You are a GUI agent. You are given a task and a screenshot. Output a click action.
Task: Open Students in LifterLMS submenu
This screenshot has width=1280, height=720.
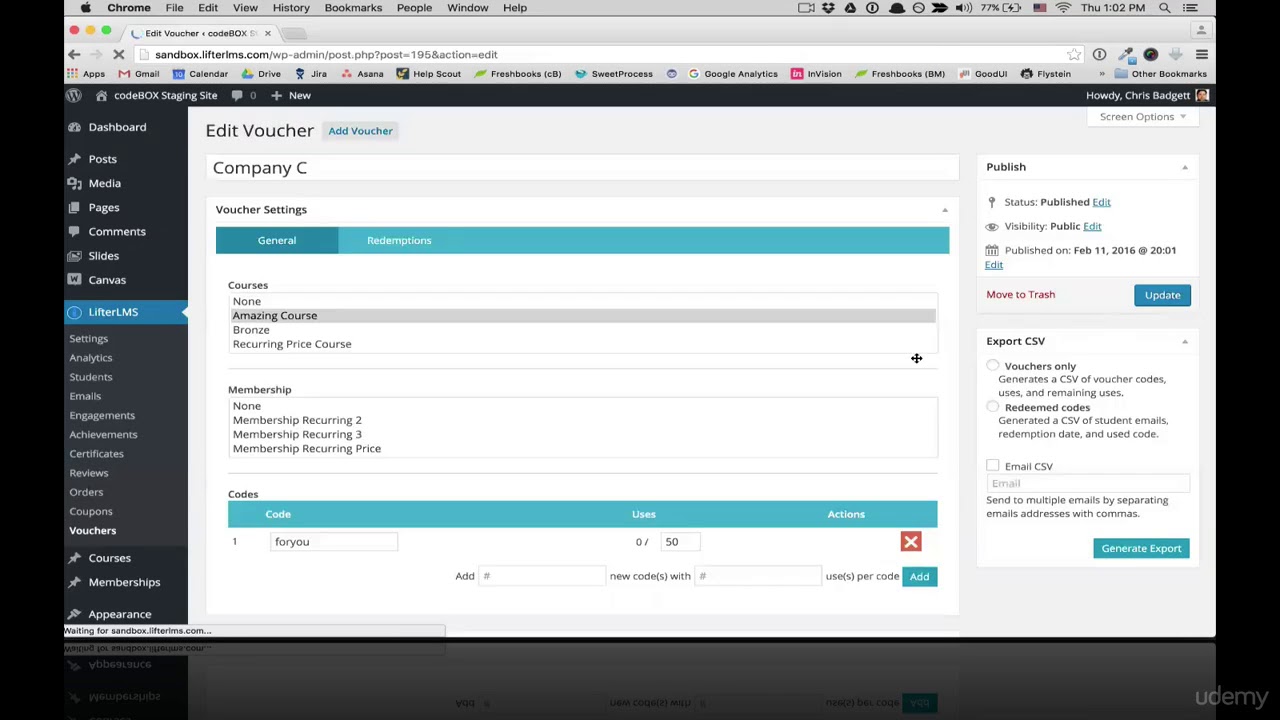pos(91,377)
